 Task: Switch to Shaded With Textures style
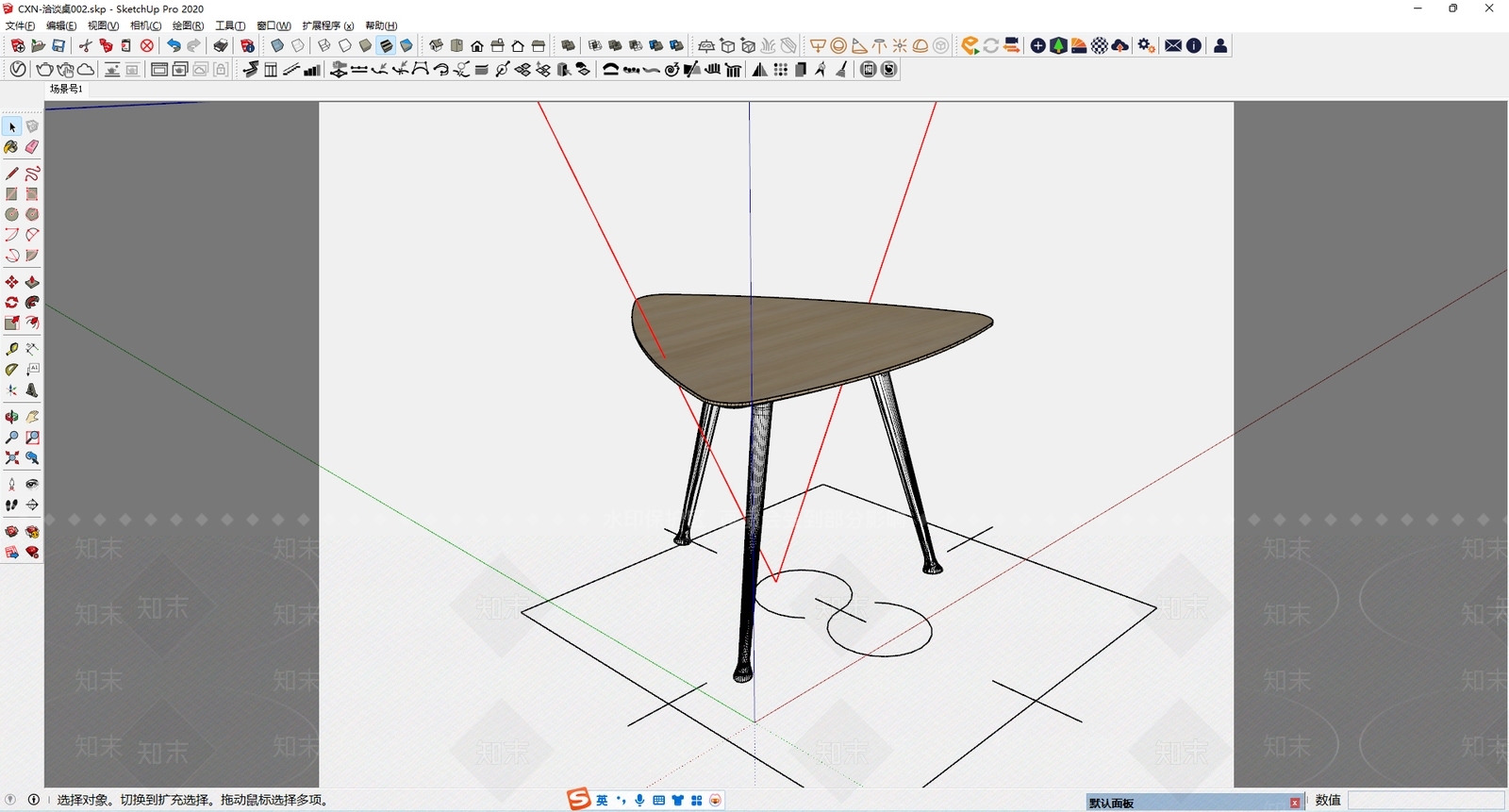click(x=386, y=45)
